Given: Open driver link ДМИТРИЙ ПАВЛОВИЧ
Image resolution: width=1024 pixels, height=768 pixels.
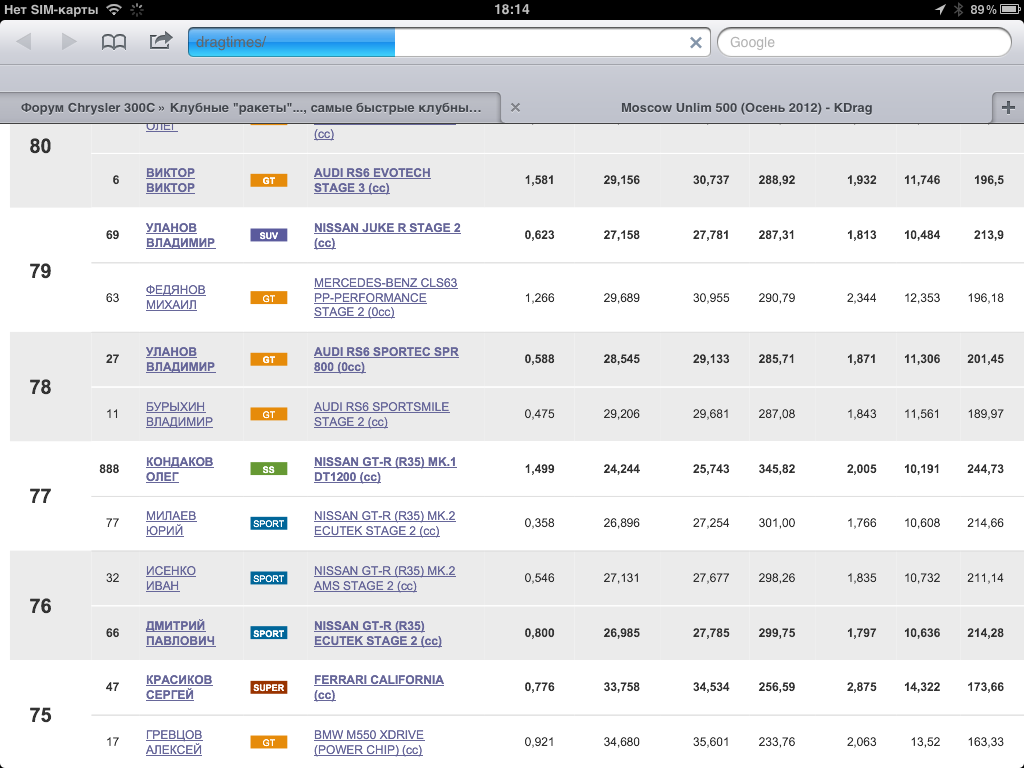Looking at the screenshot, I should (x=180, y=633).
